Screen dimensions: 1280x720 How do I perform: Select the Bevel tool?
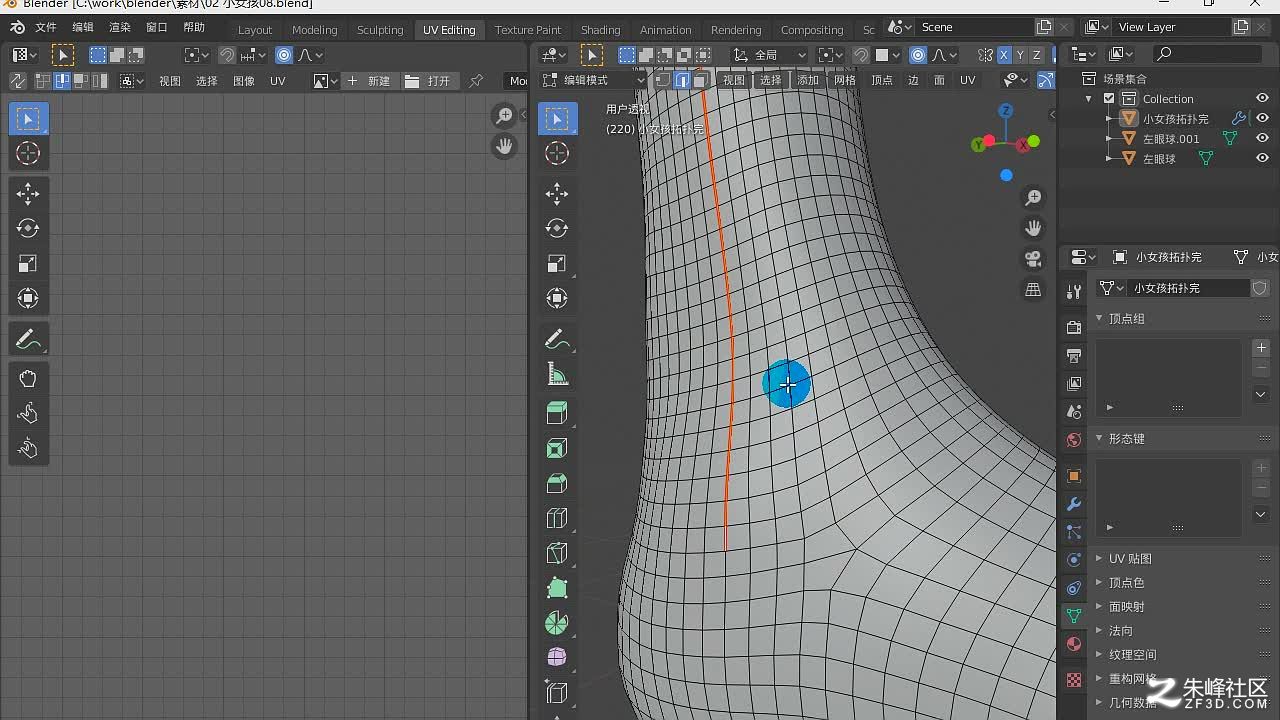(557, 483)
